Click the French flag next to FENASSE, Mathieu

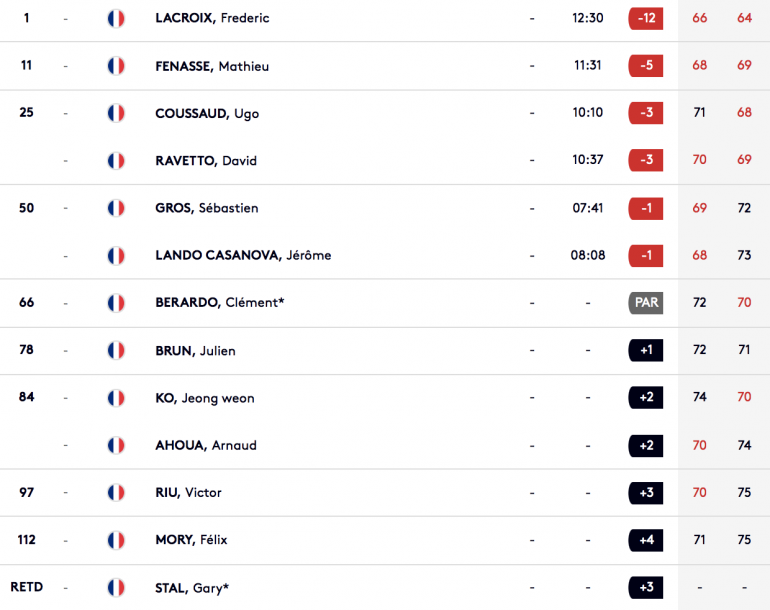click(116, 66)
